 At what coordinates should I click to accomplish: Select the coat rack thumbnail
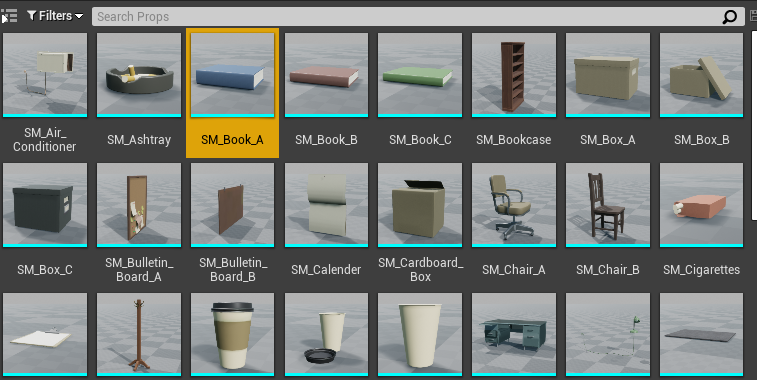(x=139, y=334)
